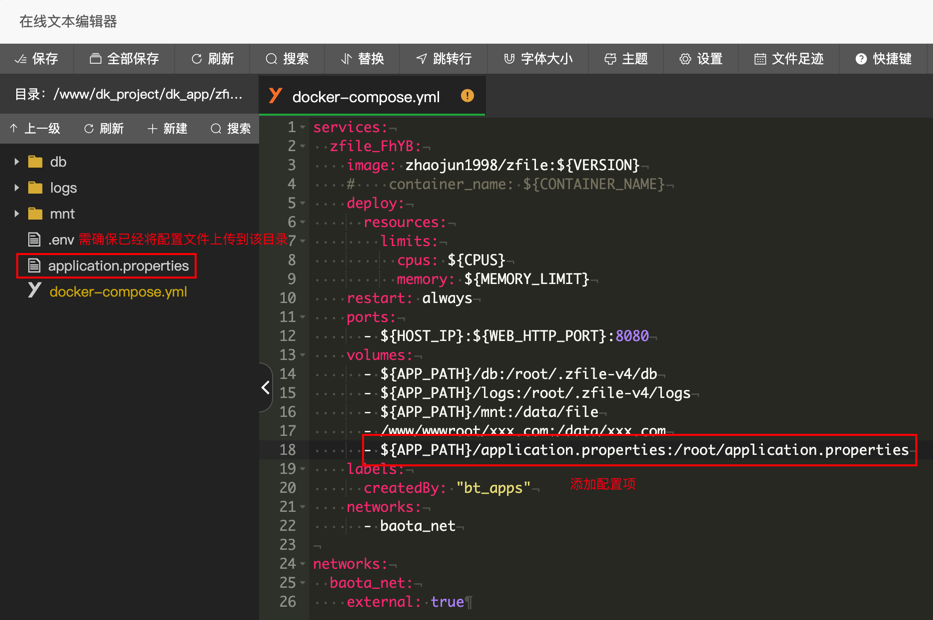Viewport: 933px width, 620px height.
Task: Switch to docker-compose.yml tab
Action: point(365,97)
